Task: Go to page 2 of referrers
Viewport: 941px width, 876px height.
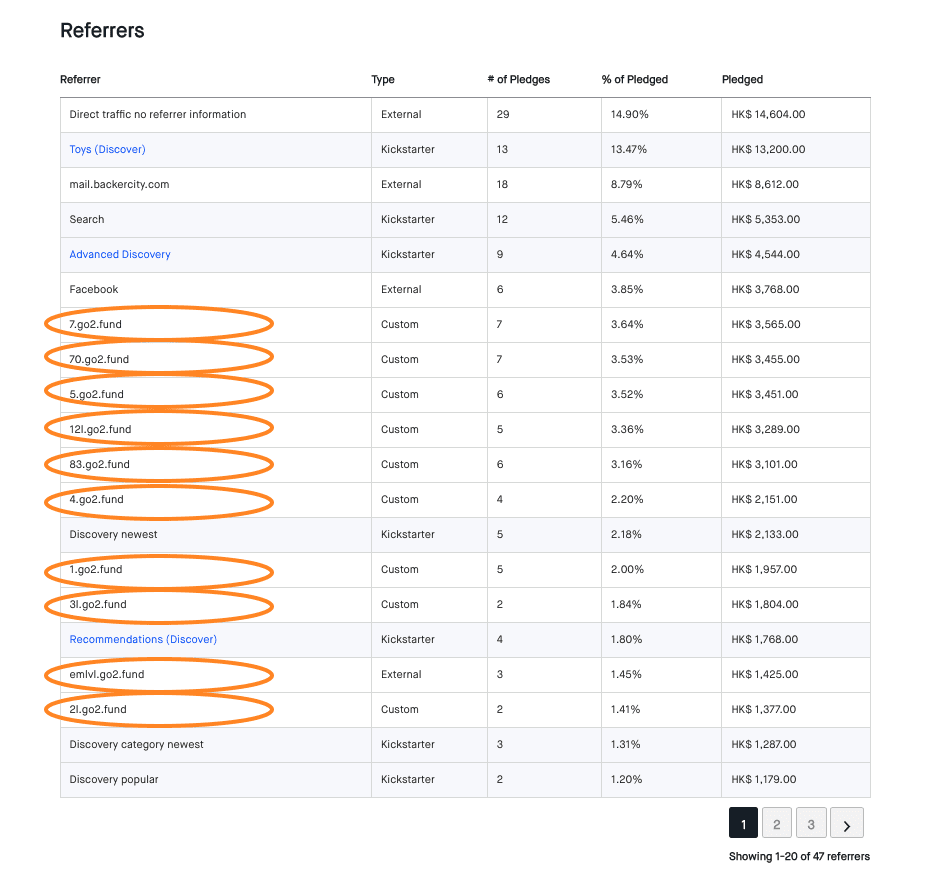Action: point(777,822)
